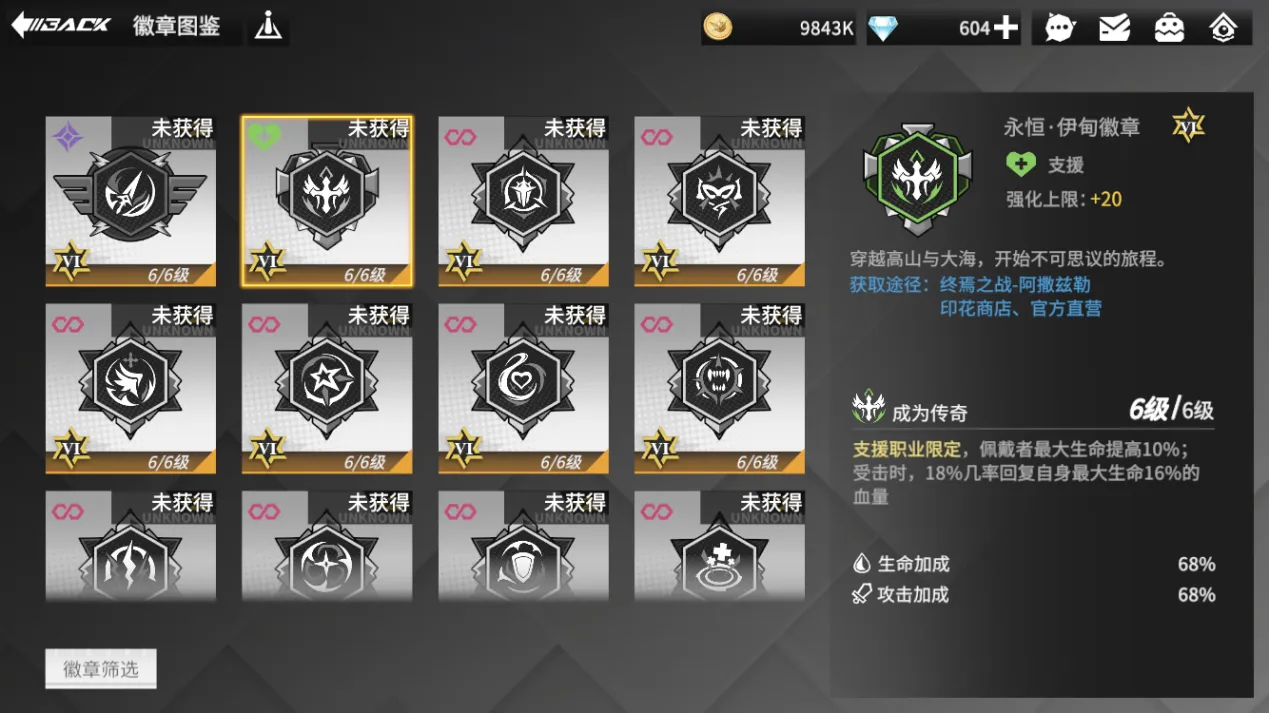
Task: Select the heart swirl badge
Action: pyautogui.click(x=523, y=388)
